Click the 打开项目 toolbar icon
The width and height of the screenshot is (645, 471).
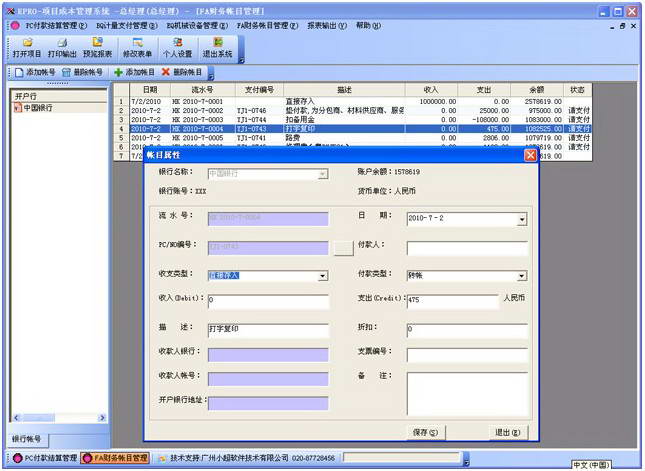pos(27,48)
